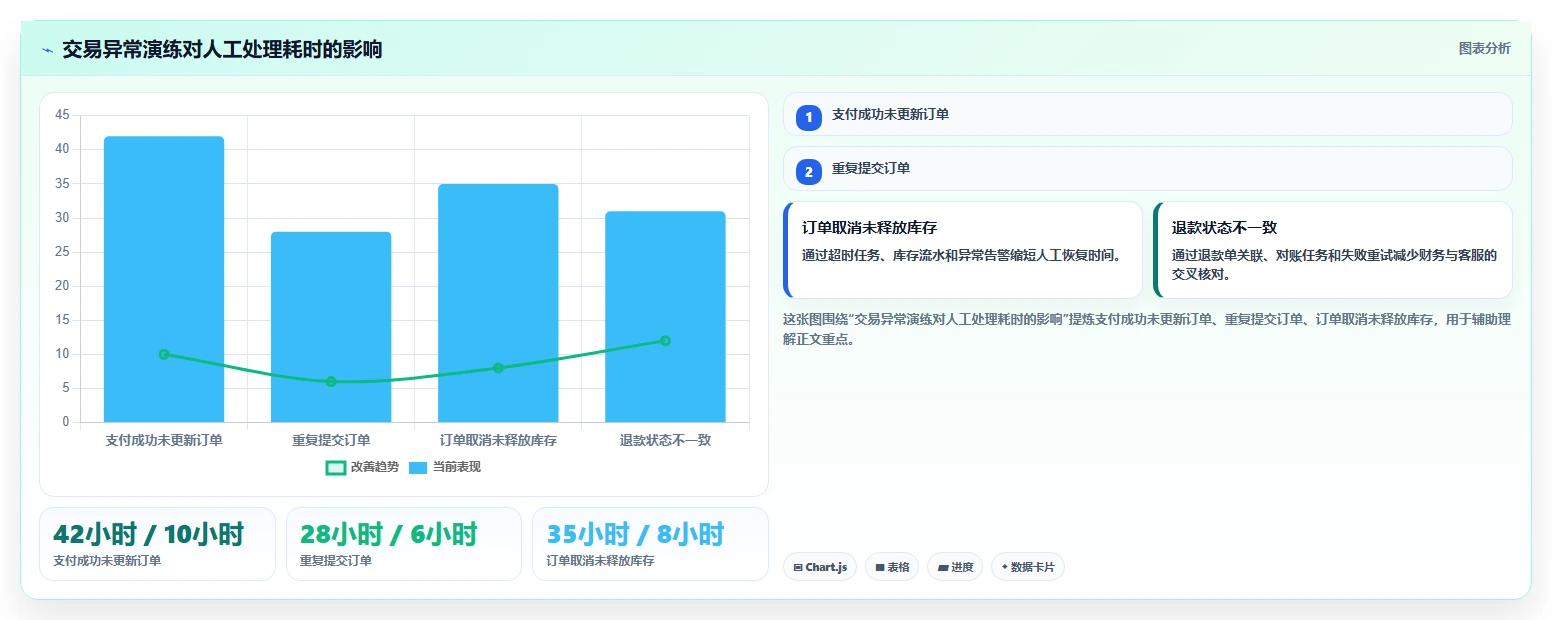Click the Chart.js tag
This screenshot has width=1552, height=620.
coord(820,567)
